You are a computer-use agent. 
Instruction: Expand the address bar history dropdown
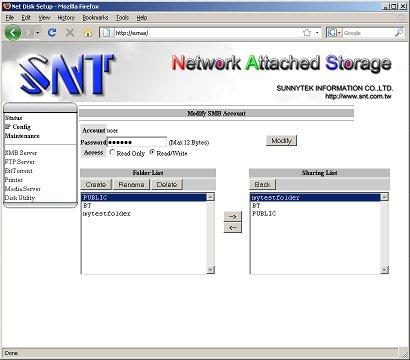pos(317,33)
